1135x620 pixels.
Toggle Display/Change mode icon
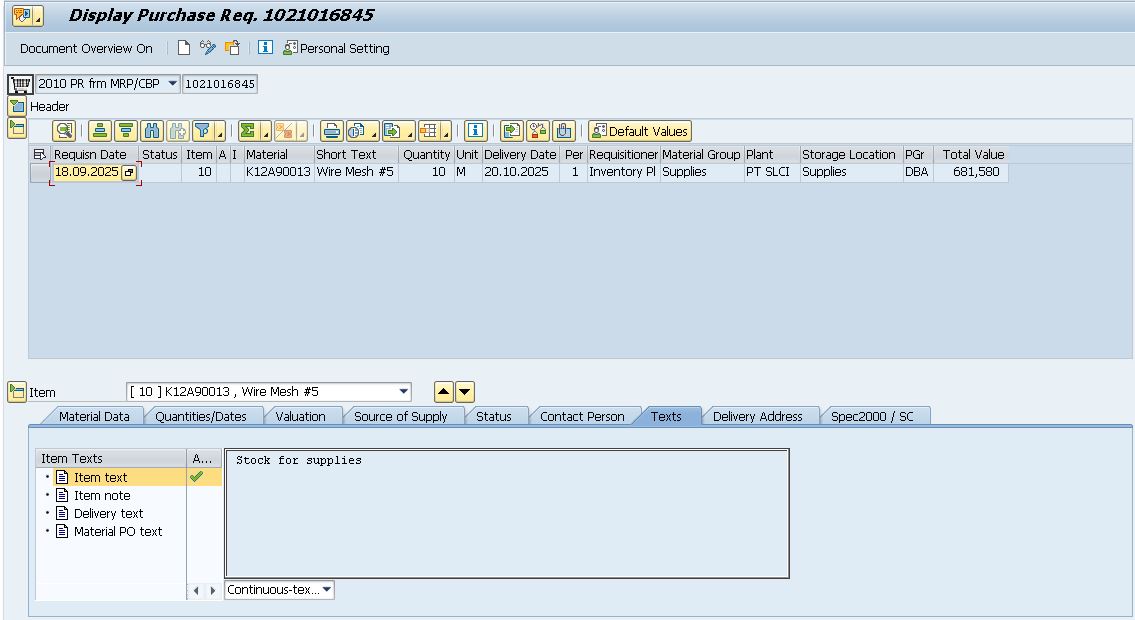[208, 48]
